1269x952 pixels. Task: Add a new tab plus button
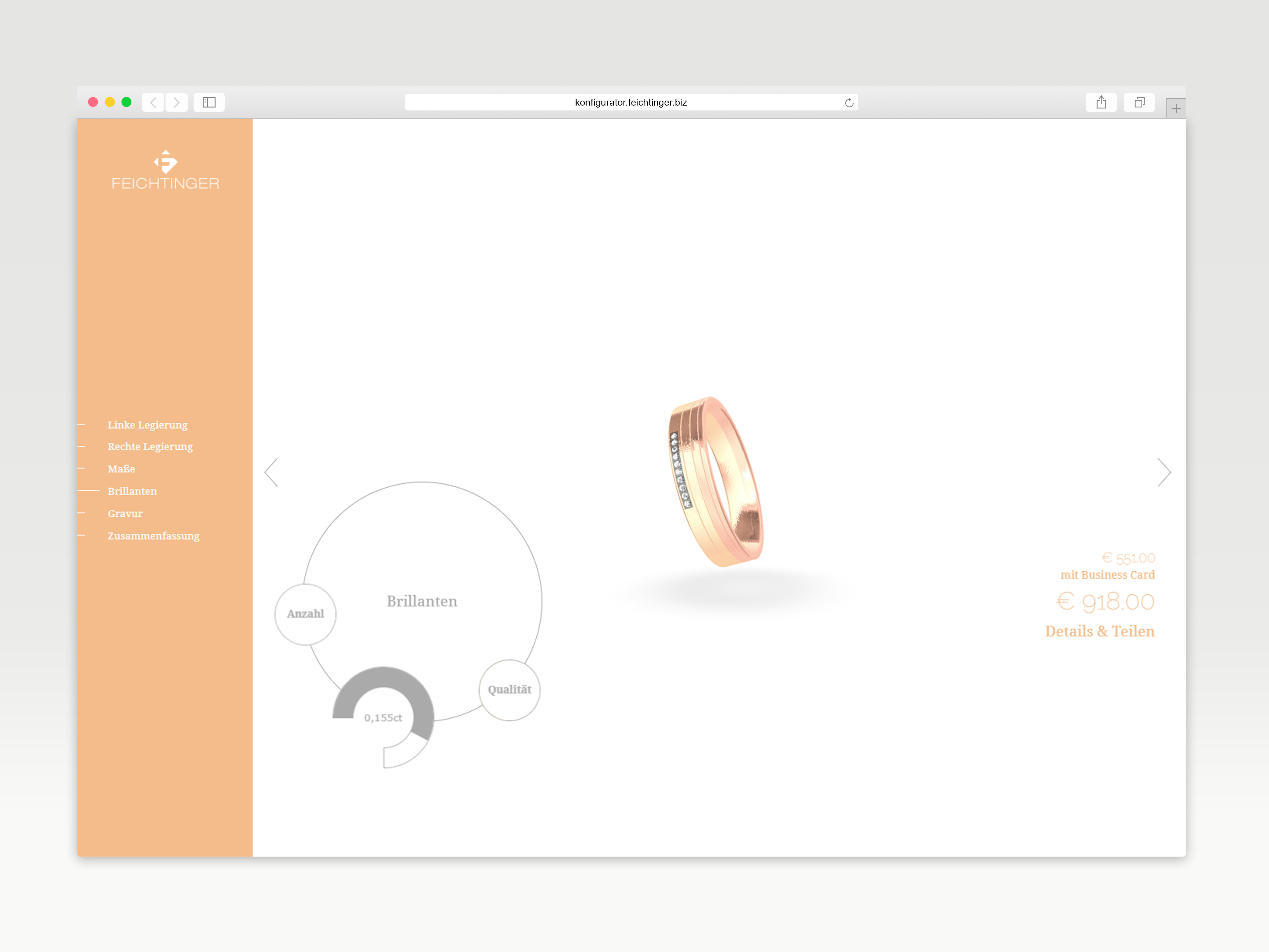pos(1175,109)
